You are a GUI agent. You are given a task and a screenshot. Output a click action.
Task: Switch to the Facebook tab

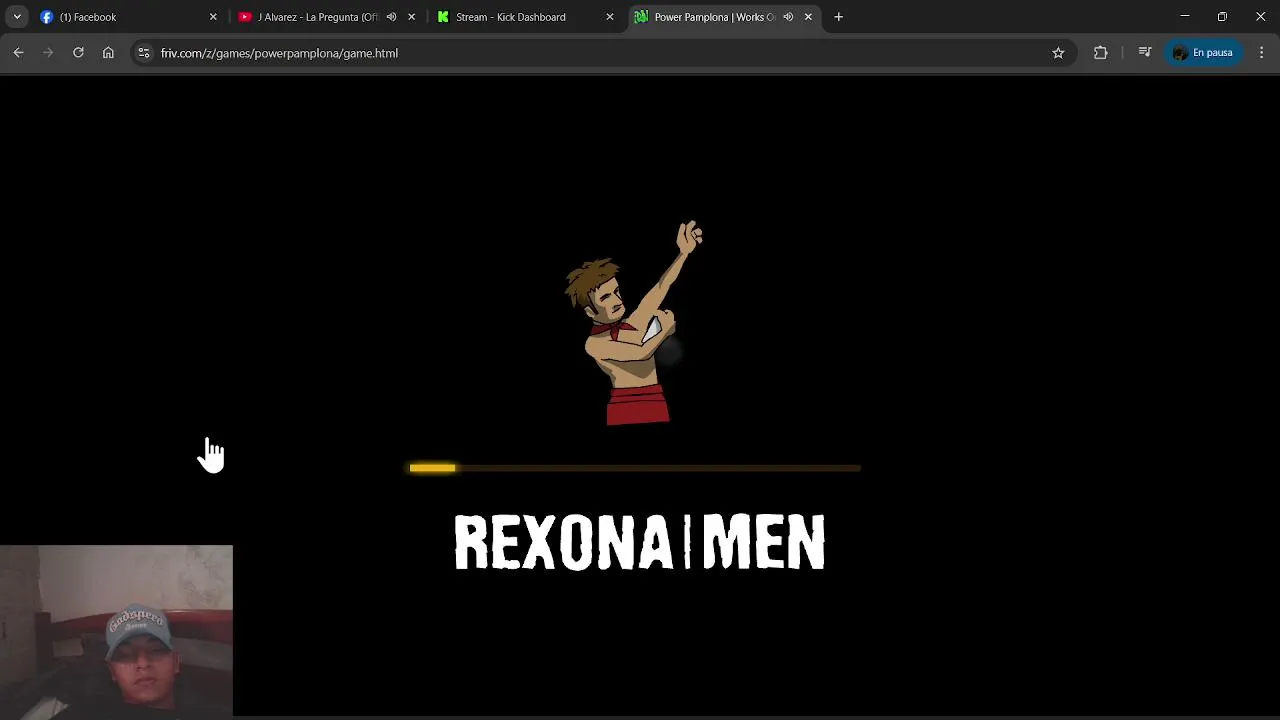[128, 17]
